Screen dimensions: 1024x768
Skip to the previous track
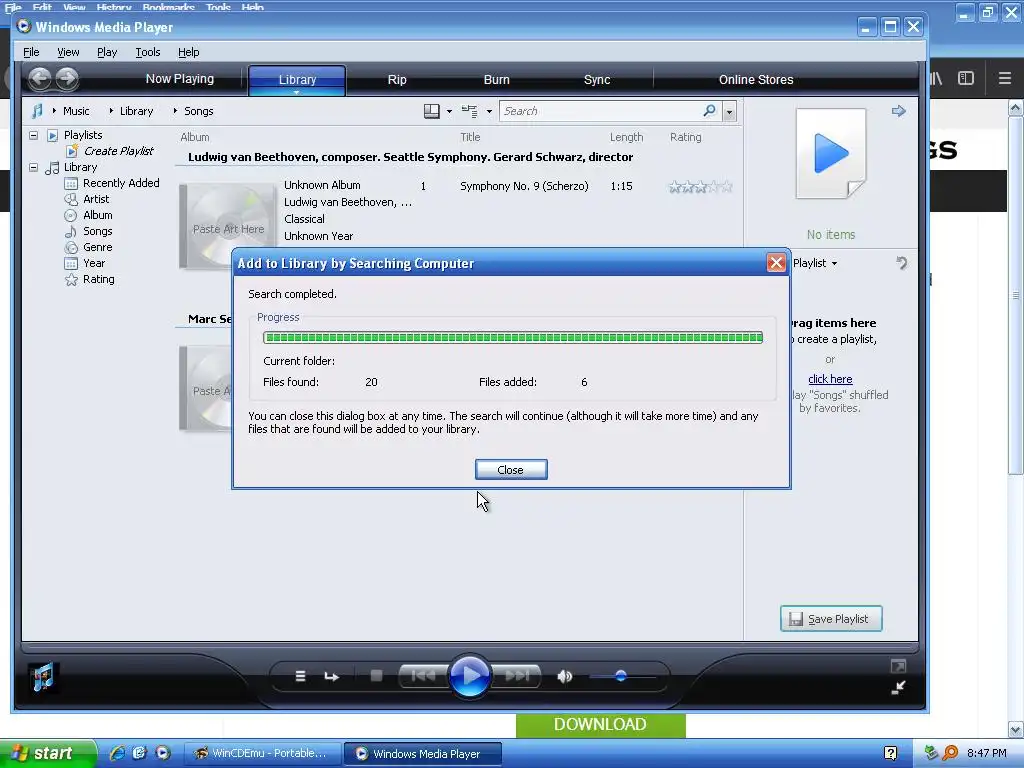click(423, 675)
